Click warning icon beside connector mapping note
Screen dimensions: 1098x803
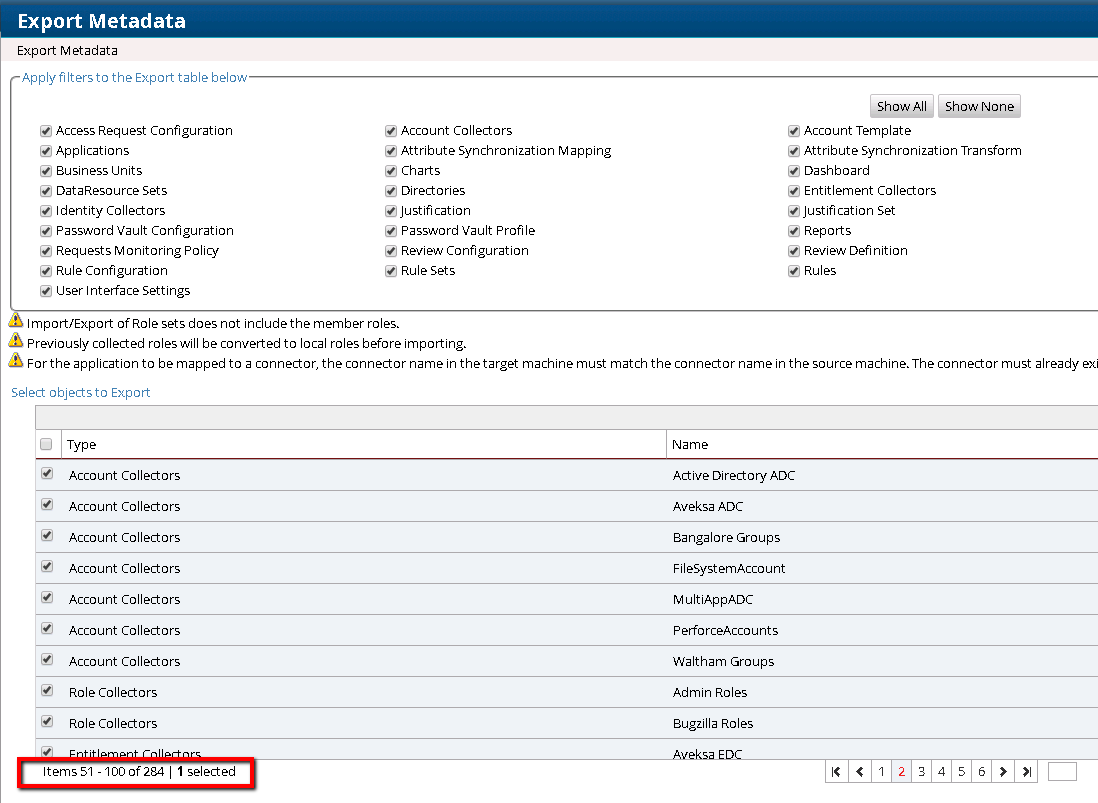pos(16,362)
